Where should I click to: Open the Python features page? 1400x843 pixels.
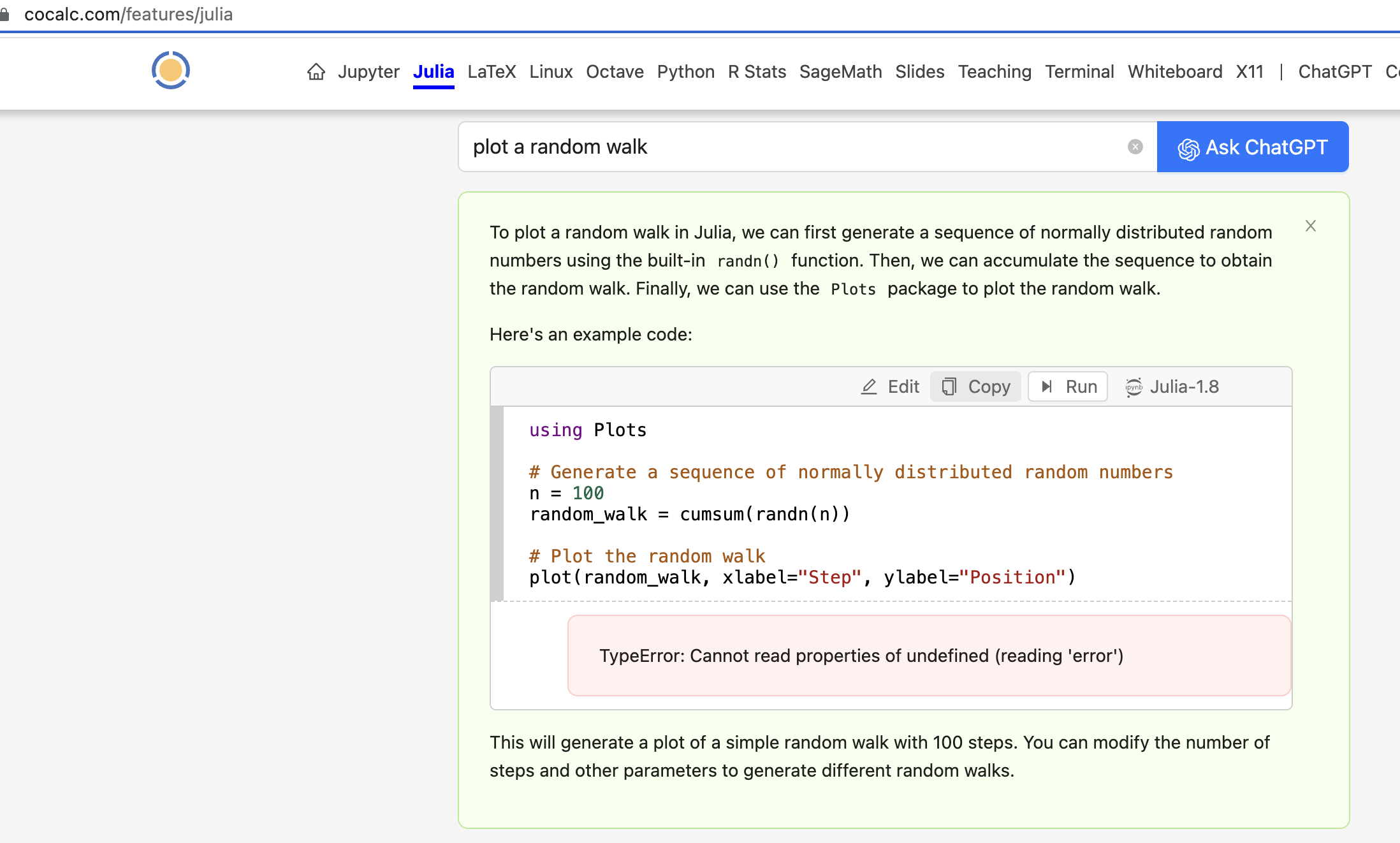pos(685,72)
